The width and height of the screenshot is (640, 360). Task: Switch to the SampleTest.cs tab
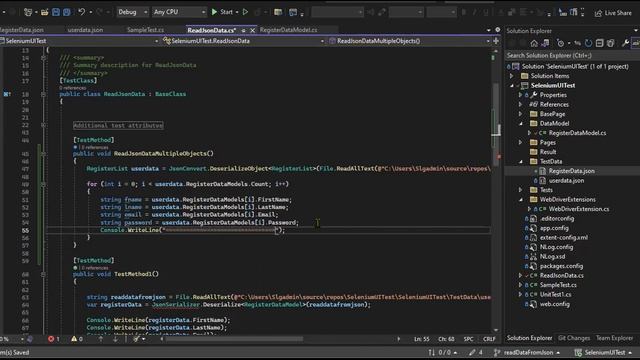pyautogui.click(x=145, y=30)
